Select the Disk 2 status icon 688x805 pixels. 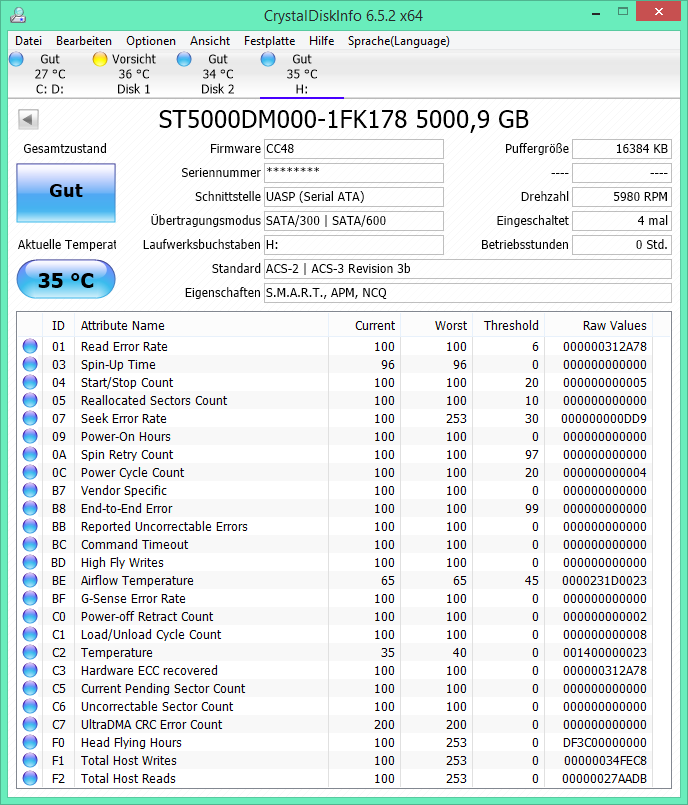click(184, 59)
